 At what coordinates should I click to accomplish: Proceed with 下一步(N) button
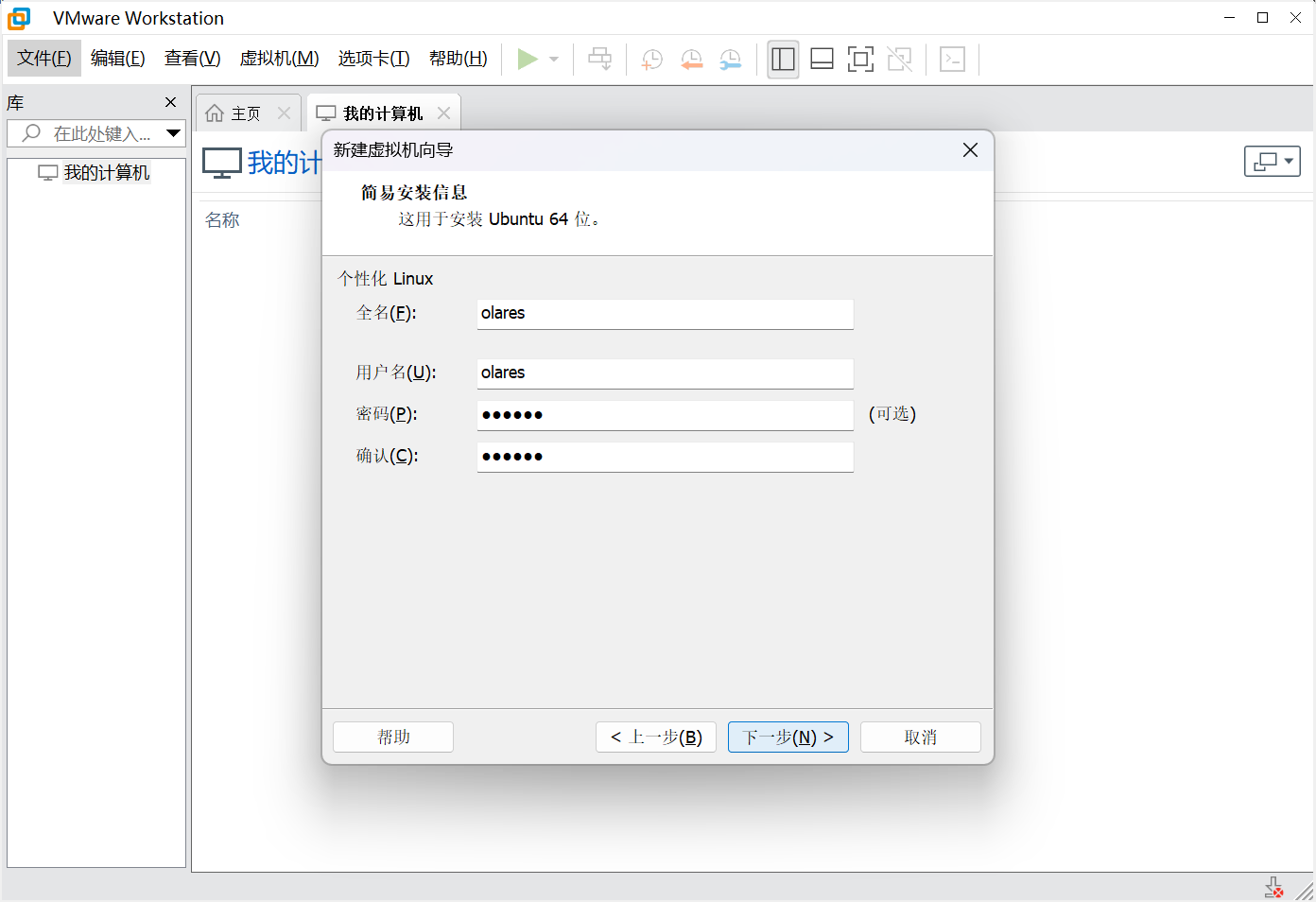click(x=788, y=737)
